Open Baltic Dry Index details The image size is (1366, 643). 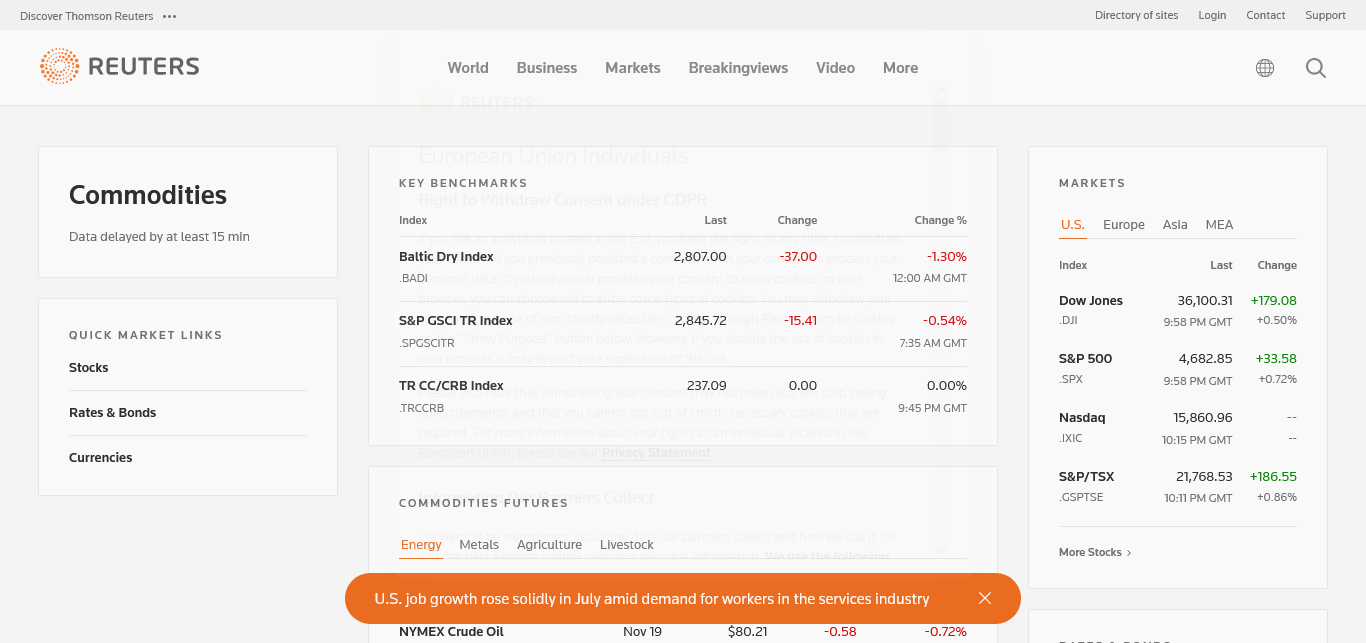(446, 257)
